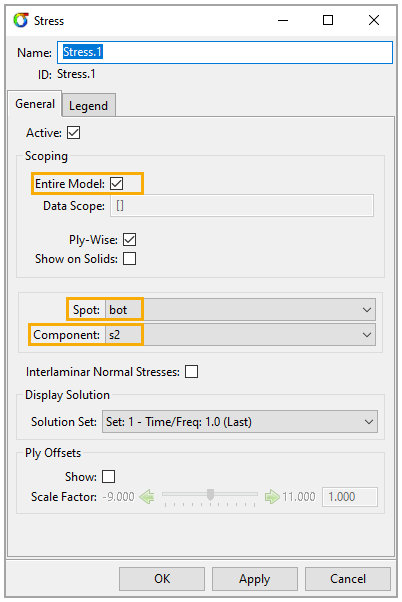This screenshot has width=402, height=602.
Task: Open the Solution Set dropdown
Action: pos(240,422)
